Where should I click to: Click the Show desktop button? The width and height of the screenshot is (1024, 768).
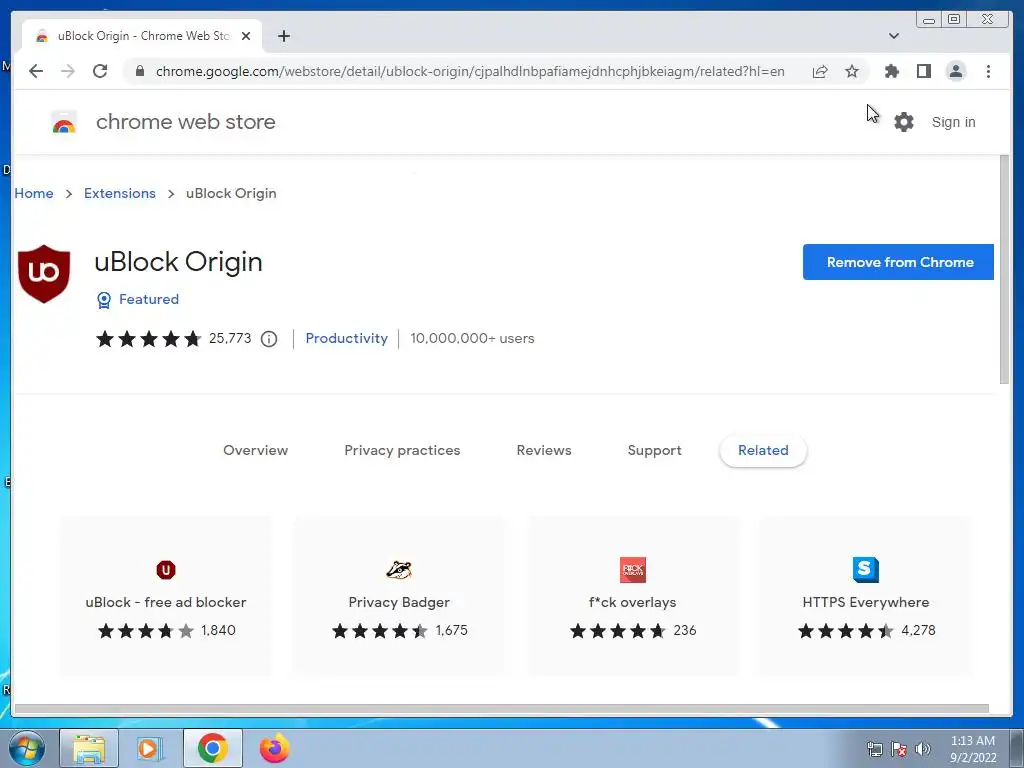pos(1017,748)
